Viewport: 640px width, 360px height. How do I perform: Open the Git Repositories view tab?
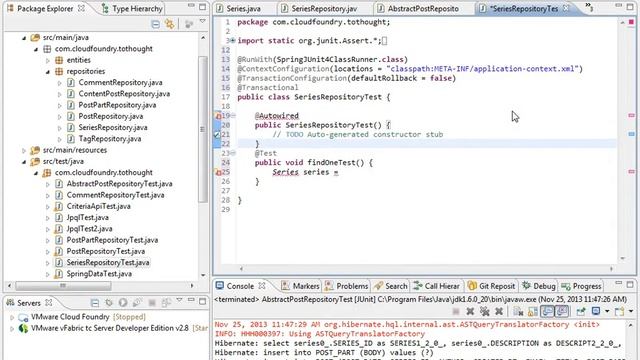coord(491,286)
